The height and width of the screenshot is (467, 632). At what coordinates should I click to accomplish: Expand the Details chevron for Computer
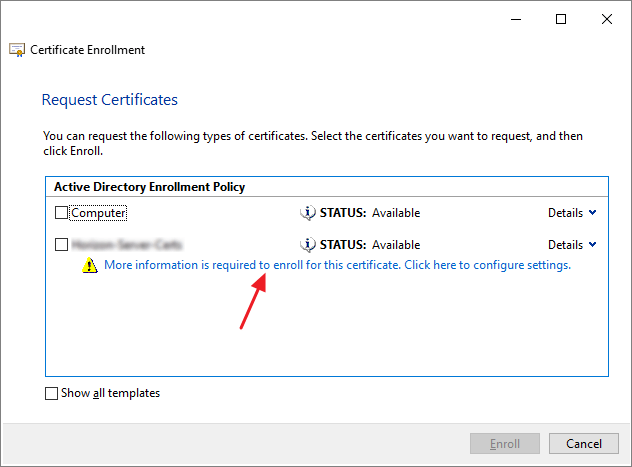(x=593, y=213)
